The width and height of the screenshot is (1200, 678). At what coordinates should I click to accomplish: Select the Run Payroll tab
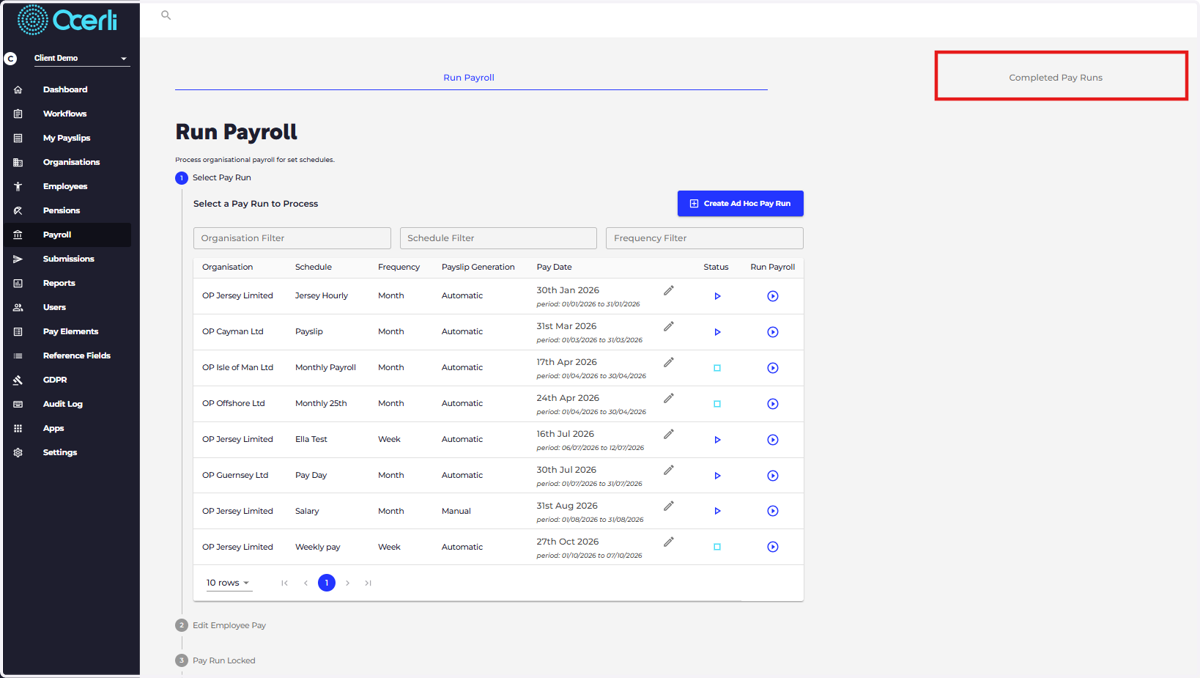click(469, 77)
